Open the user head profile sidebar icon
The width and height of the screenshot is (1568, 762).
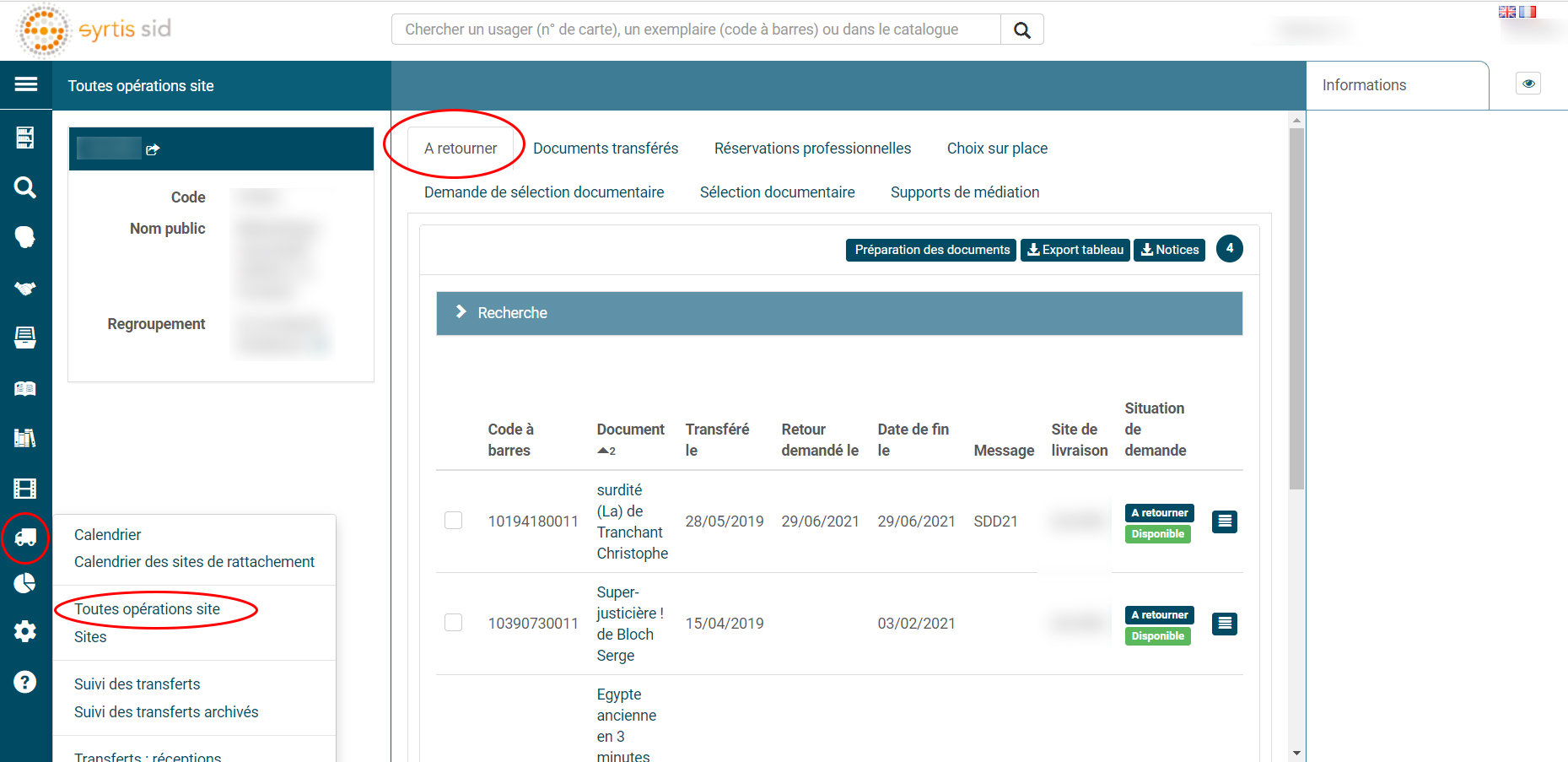pos(25,237)
